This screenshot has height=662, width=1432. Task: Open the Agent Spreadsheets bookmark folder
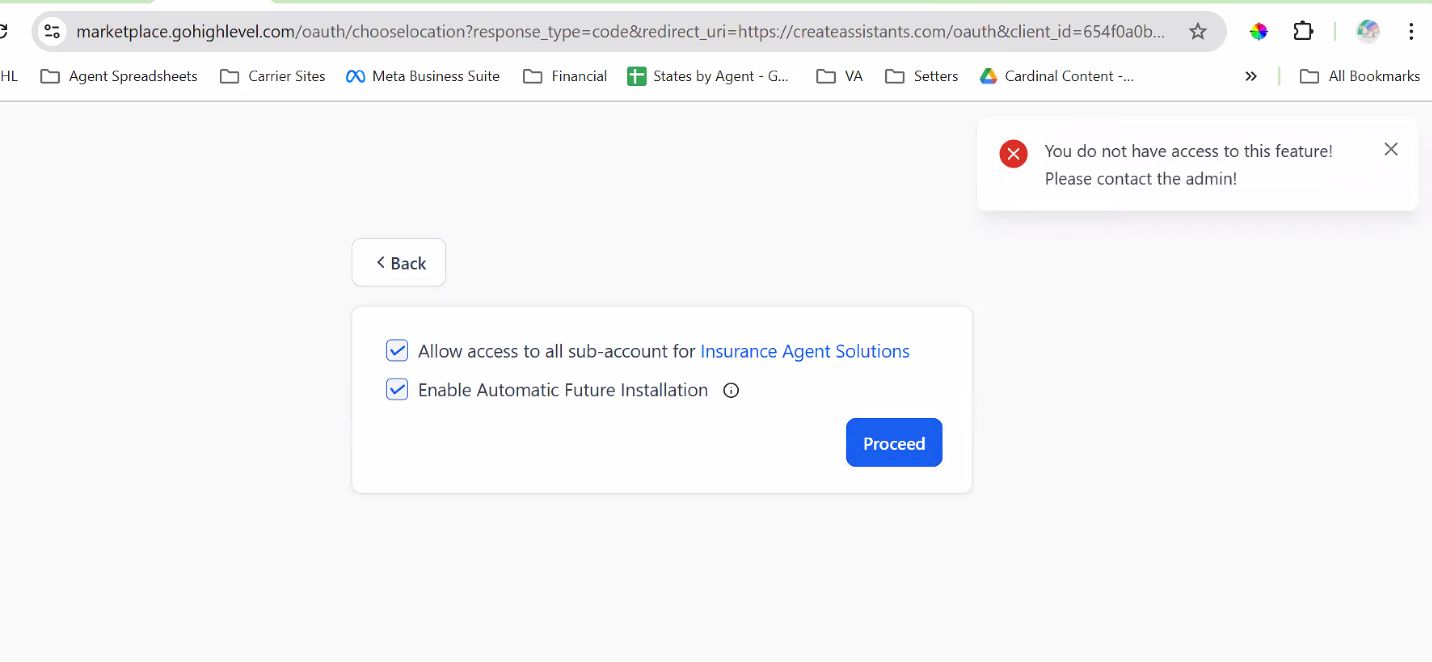pyautogui.click(x=119, y=76)
